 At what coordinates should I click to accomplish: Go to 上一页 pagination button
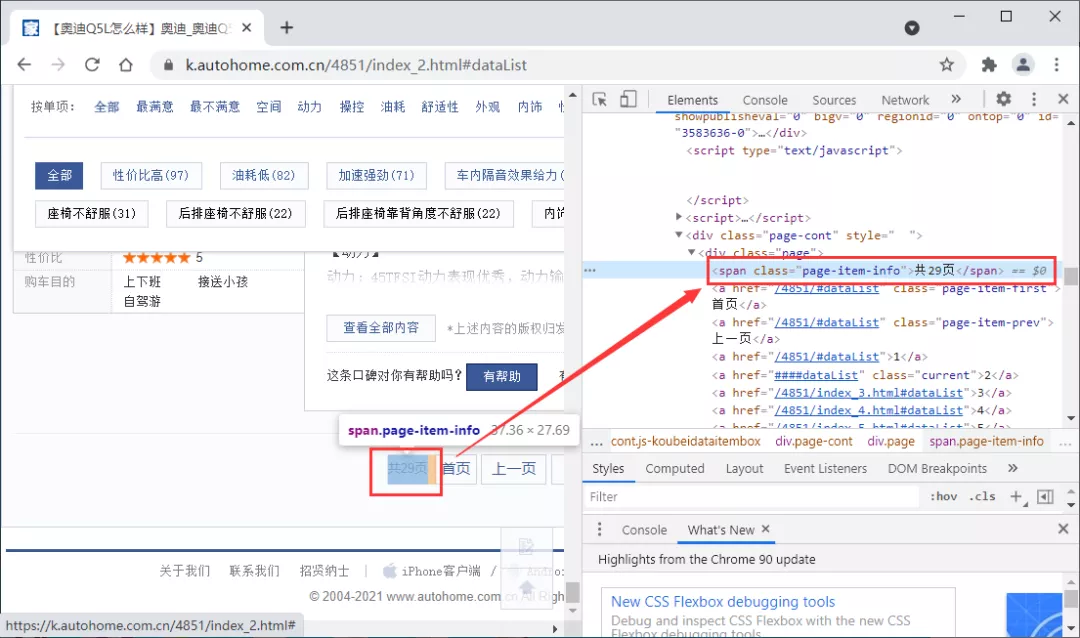pos(513,469)
